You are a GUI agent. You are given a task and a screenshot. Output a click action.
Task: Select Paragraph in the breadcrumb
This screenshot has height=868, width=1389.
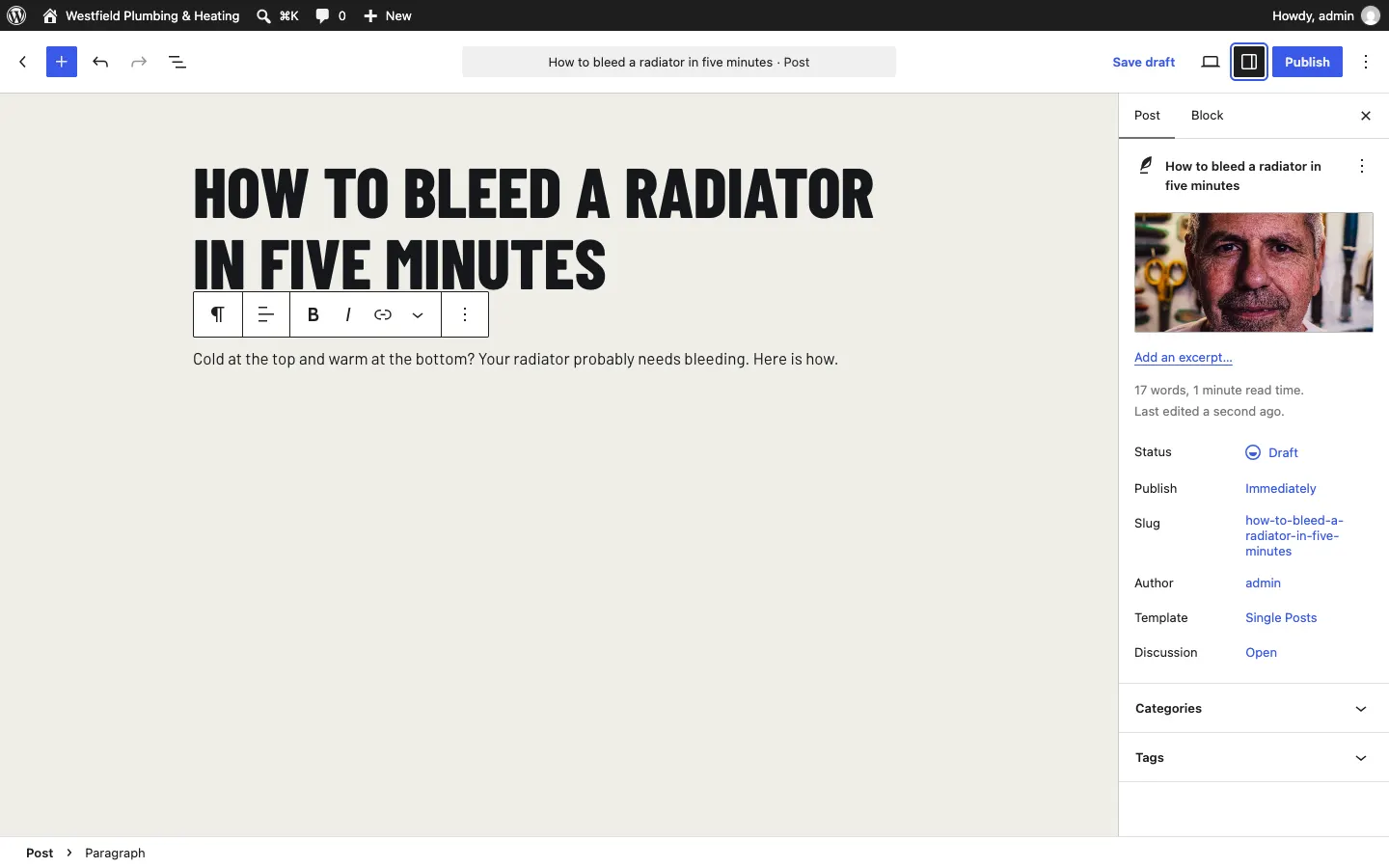click(115, 854)
